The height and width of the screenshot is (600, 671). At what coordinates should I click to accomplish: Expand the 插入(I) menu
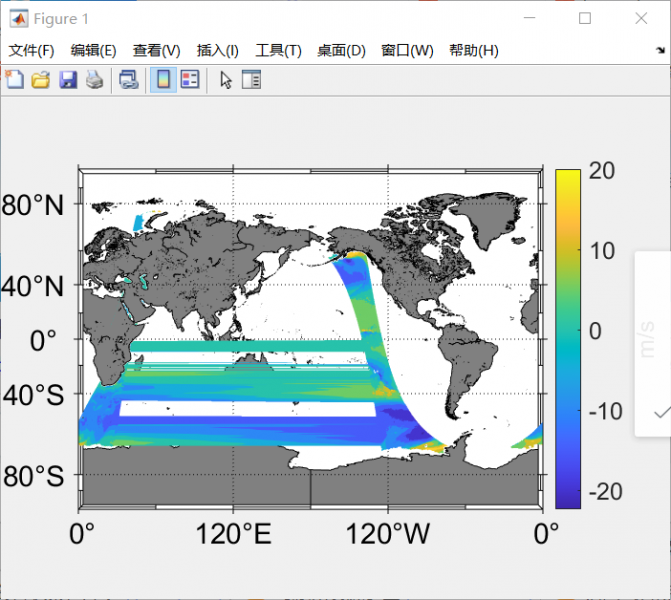coord(218,51)
